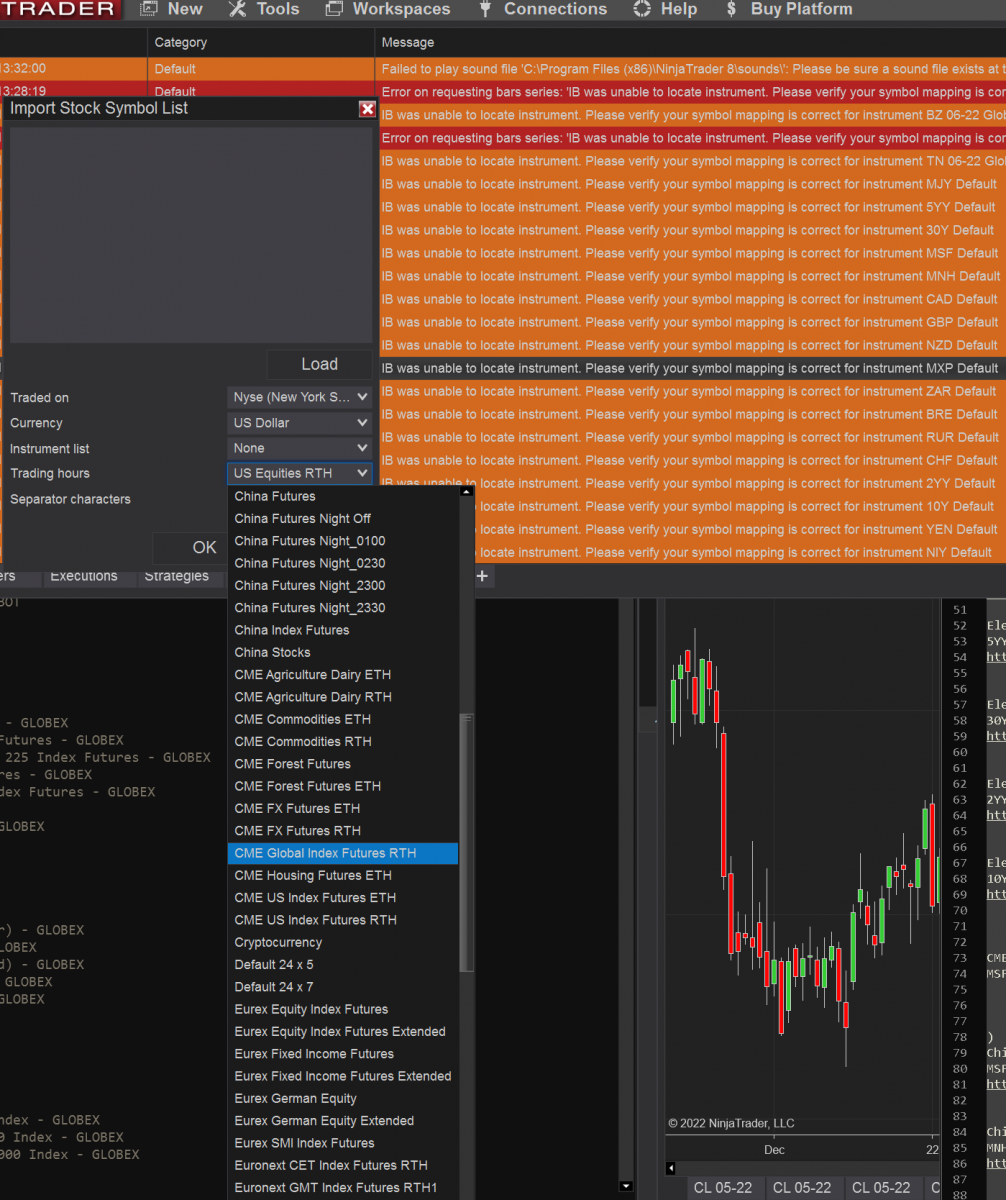Select Eurex German Equity option
Viewport: 1006px width, 1200px height.
343,1098
